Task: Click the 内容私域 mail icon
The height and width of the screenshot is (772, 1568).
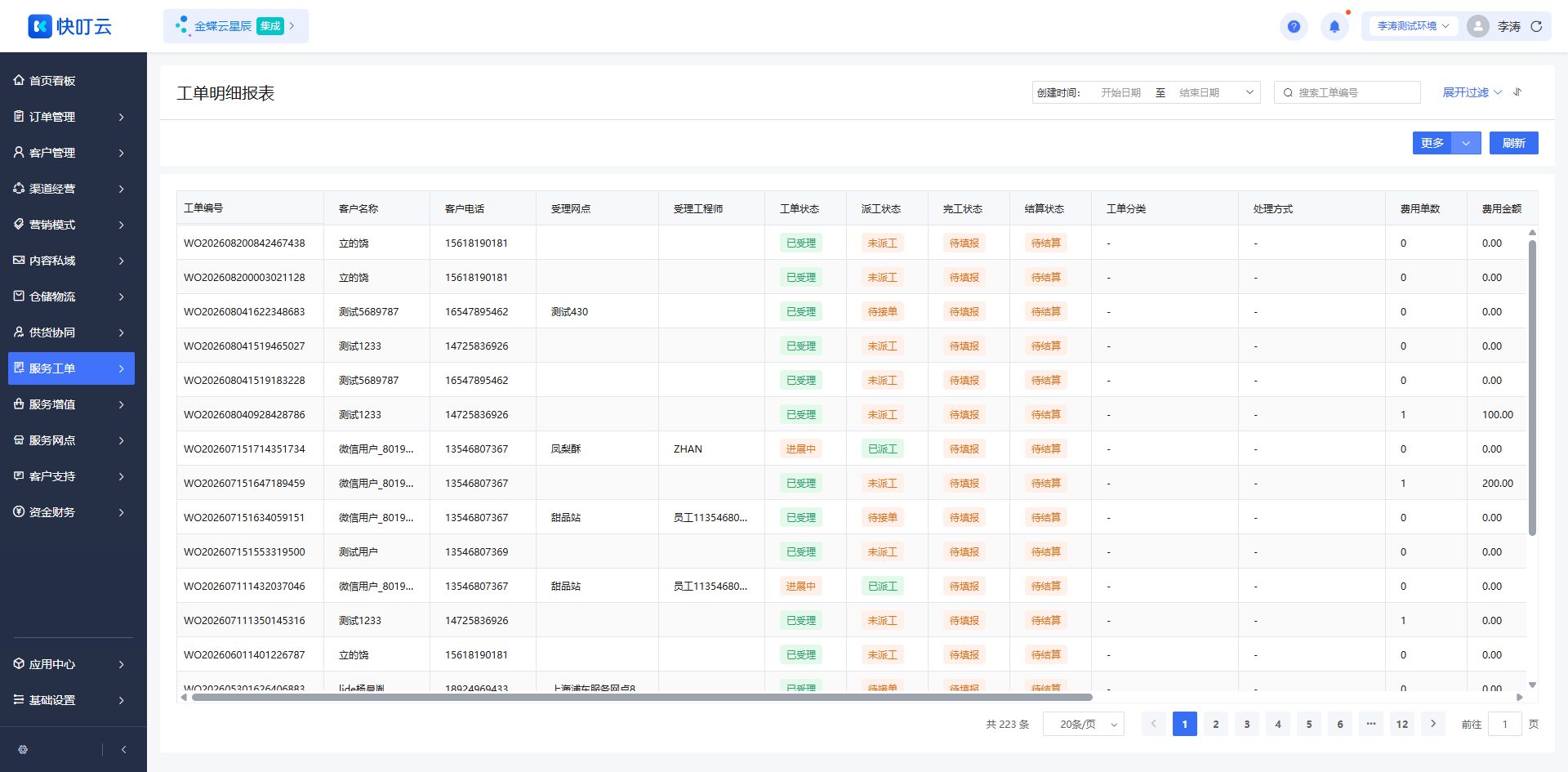Action: pos(19,260)
